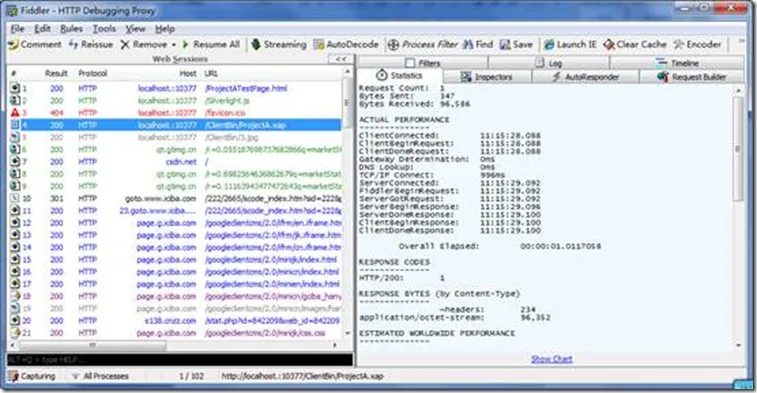
Task: Open the Edit menu
Action: click(42, 29)
